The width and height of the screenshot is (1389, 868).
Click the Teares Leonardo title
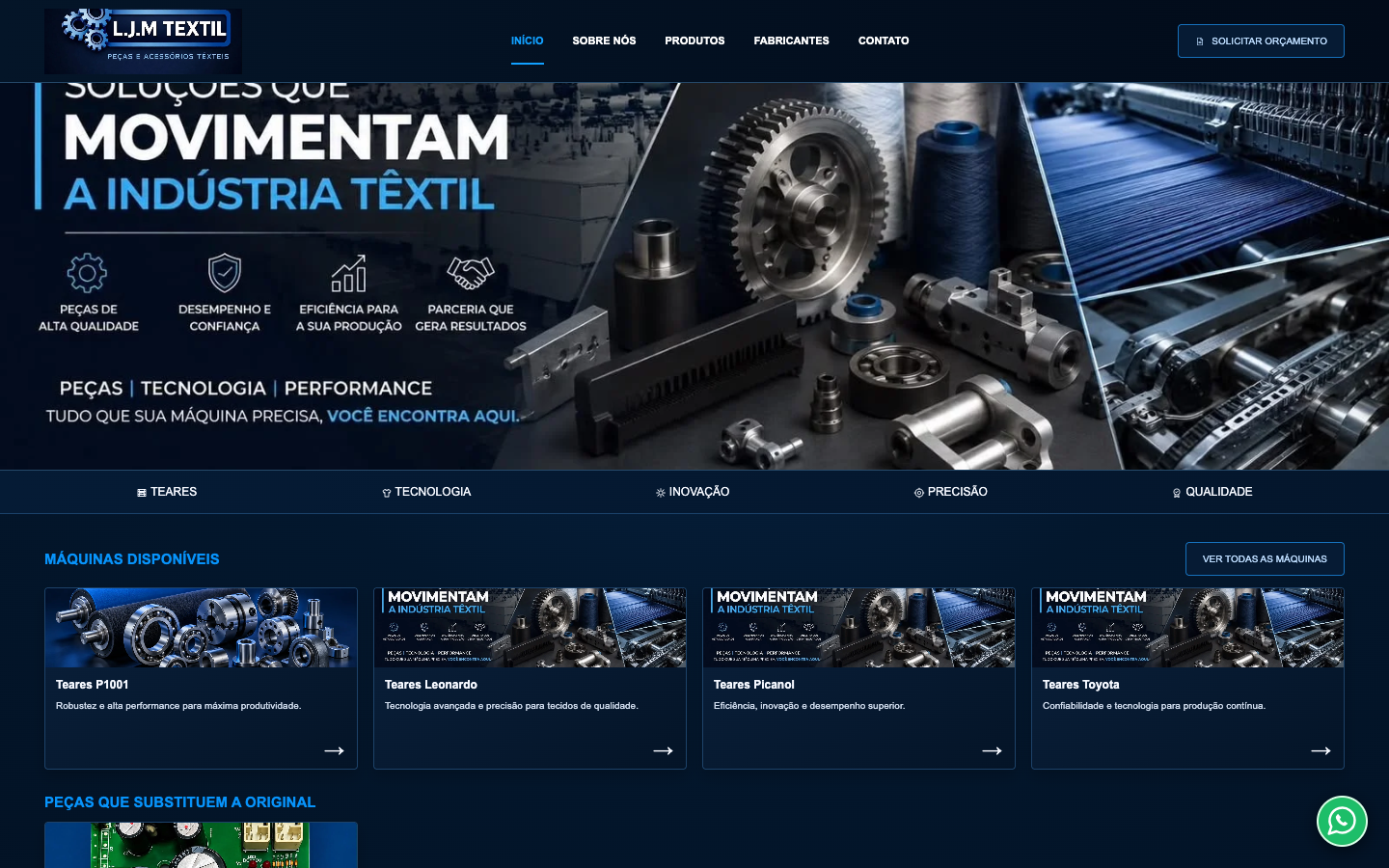[430, 685]
